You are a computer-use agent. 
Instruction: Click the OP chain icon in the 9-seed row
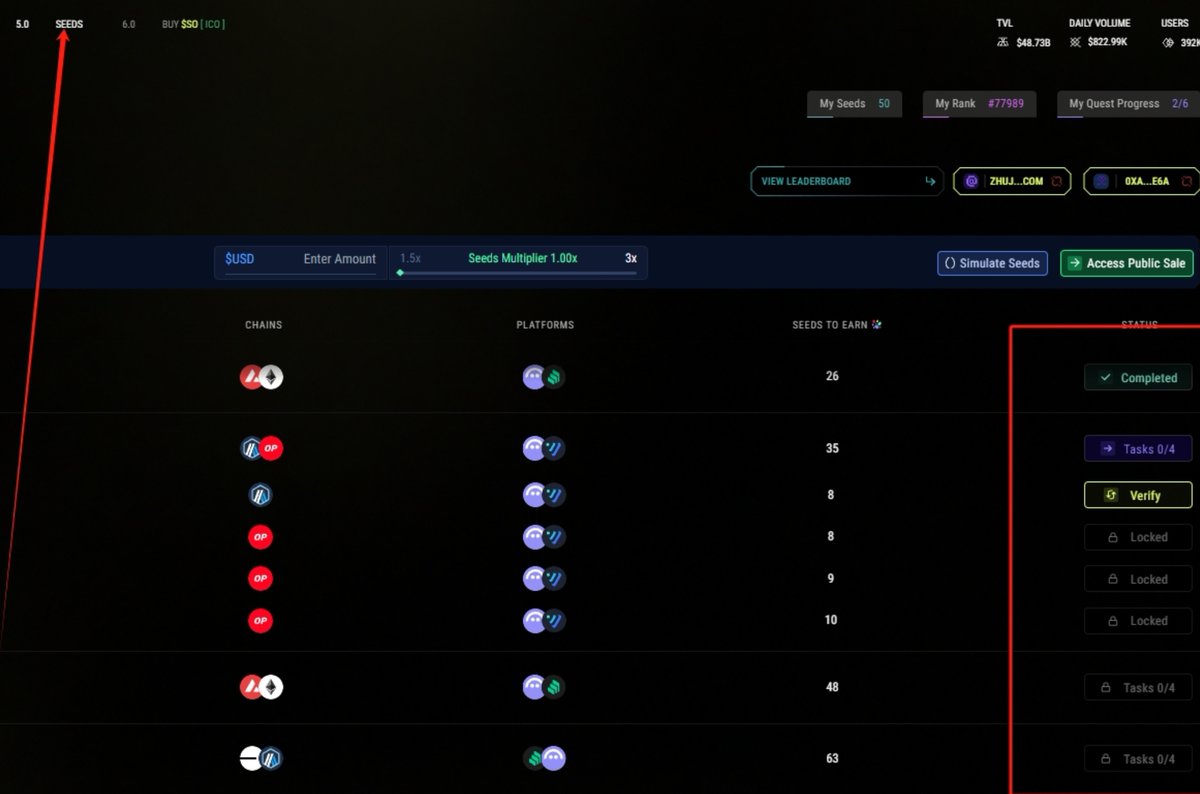[260, 579]
